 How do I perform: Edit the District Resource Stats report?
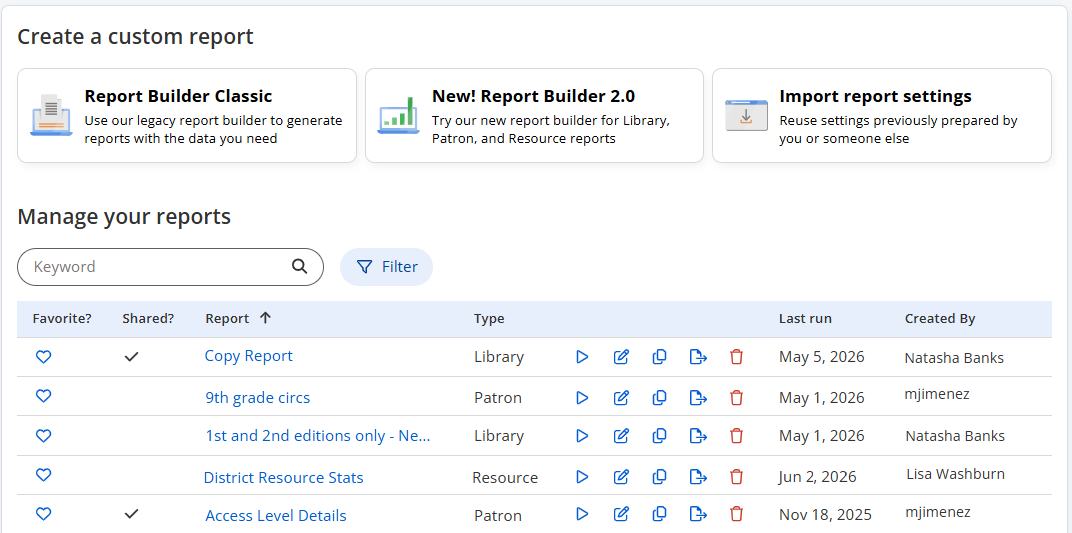tap(621, 477)
